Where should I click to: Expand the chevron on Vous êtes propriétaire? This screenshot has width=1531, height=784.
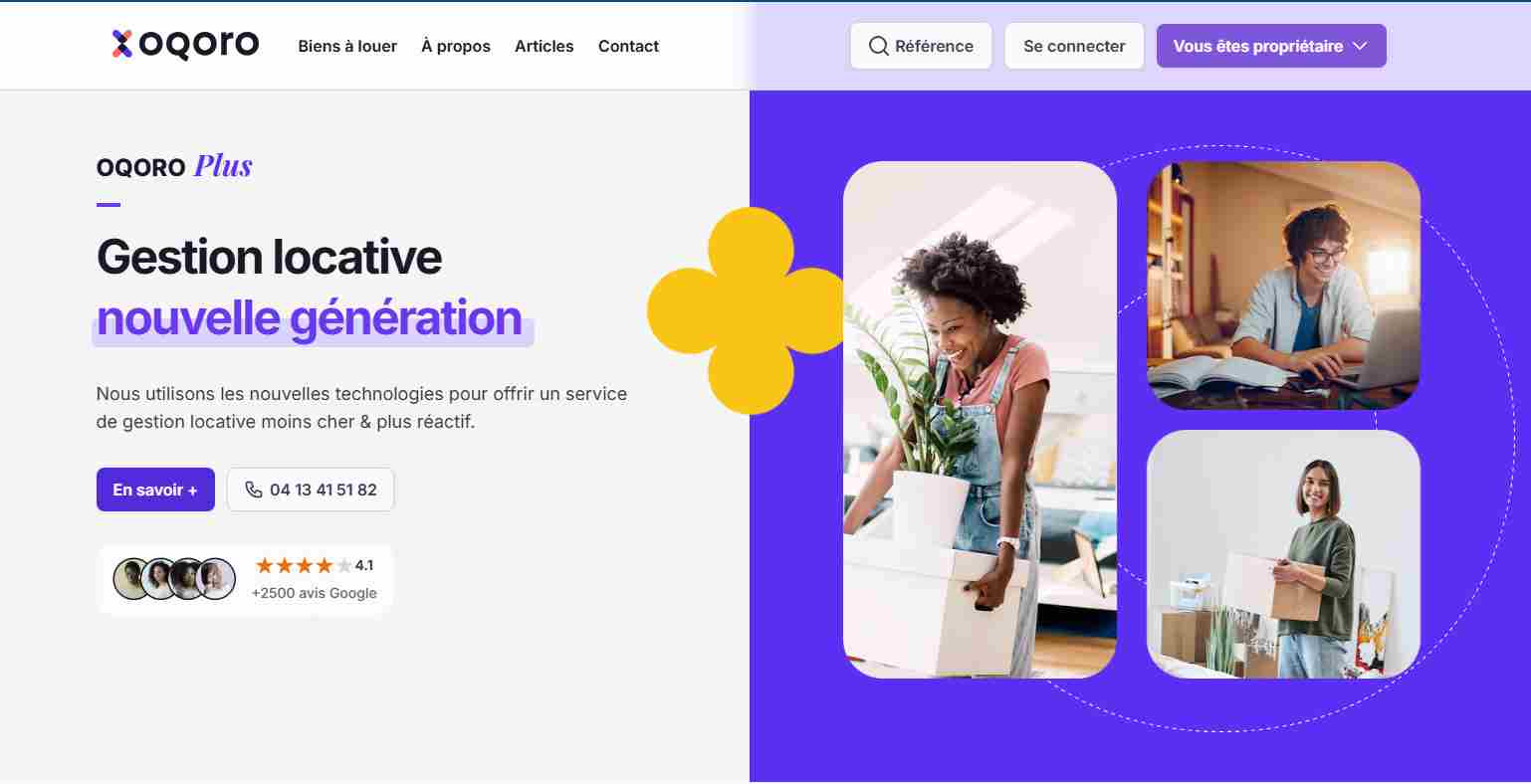(1361, 46)
